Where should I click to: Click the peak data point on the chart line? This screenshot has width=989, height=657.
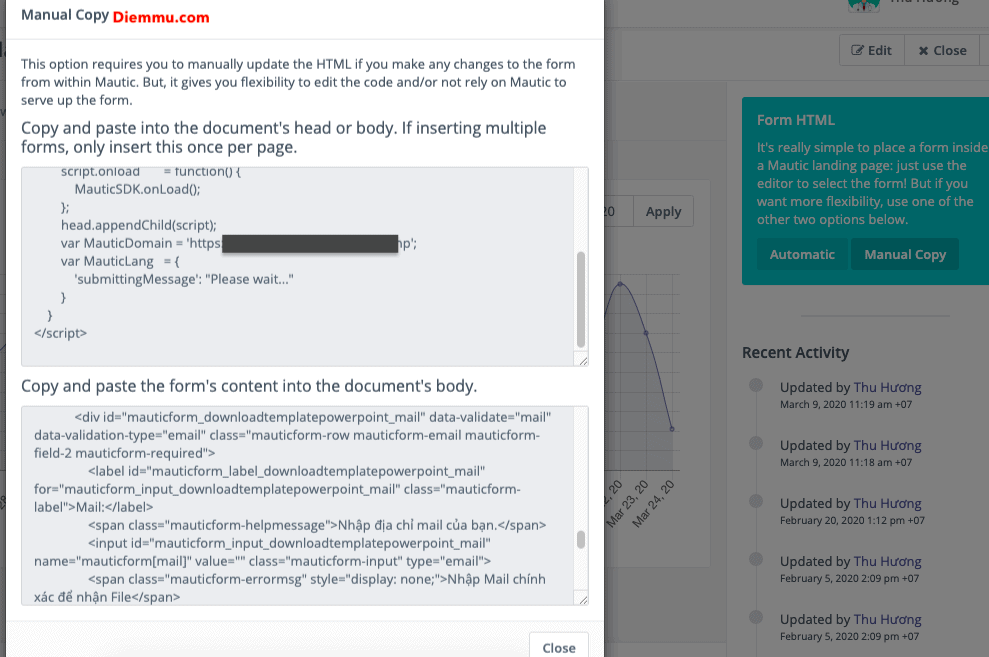[x=620, y=284]
